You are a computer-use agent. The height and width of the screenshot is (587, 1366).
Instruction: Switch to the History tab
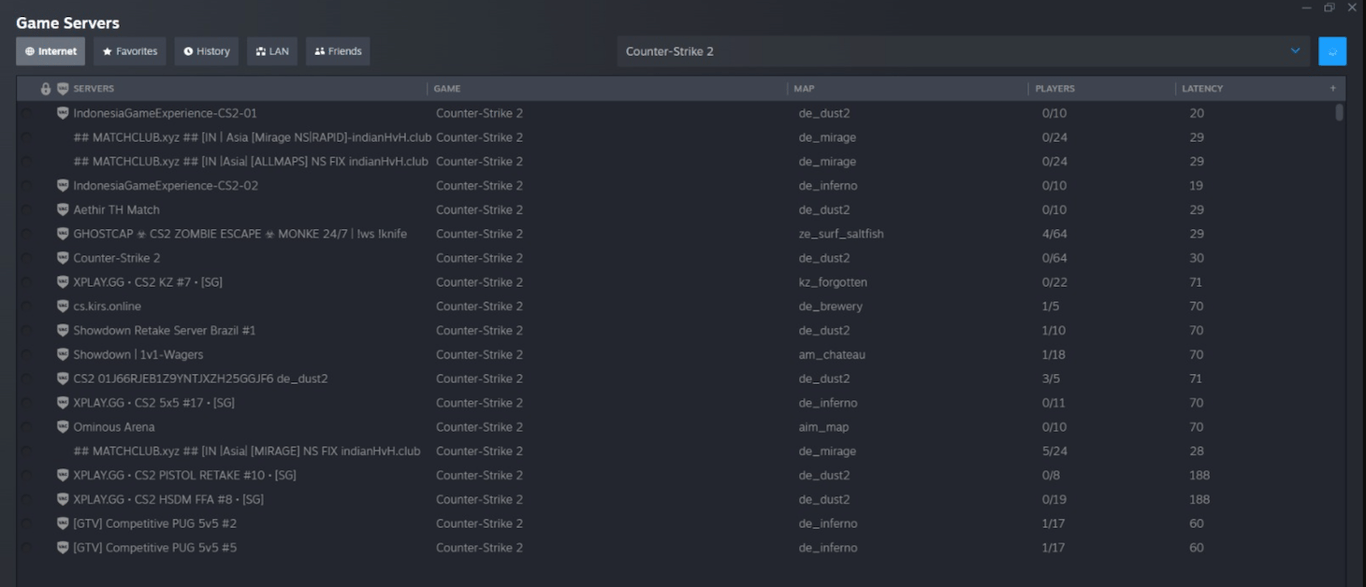206,51
